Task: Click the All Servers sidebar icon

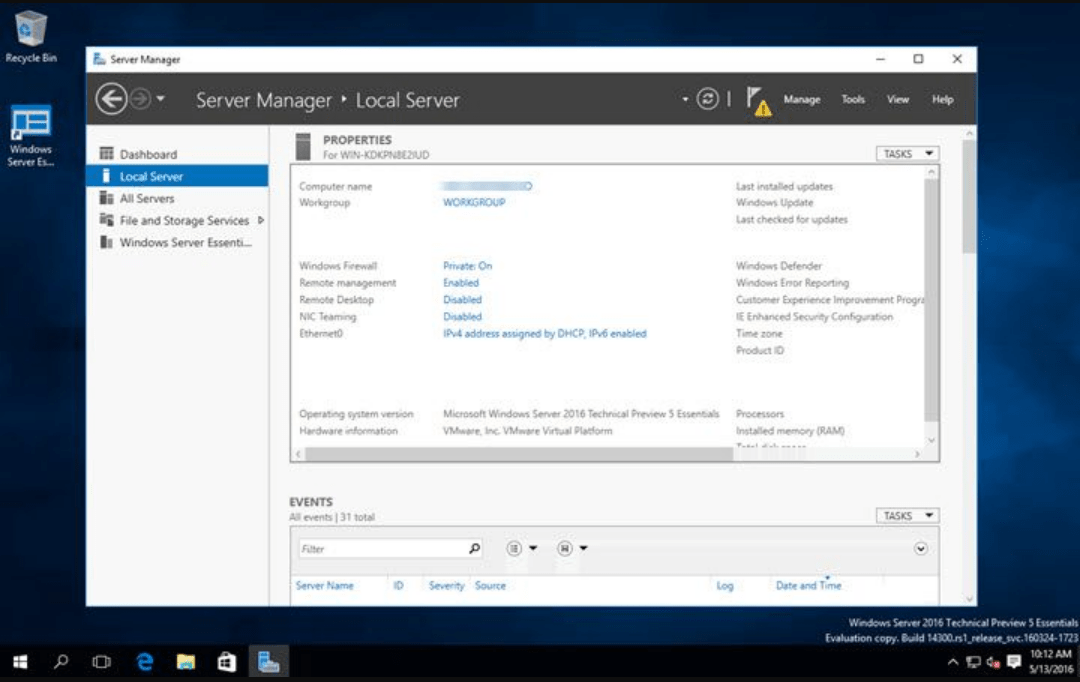Action: click(106, 198)
